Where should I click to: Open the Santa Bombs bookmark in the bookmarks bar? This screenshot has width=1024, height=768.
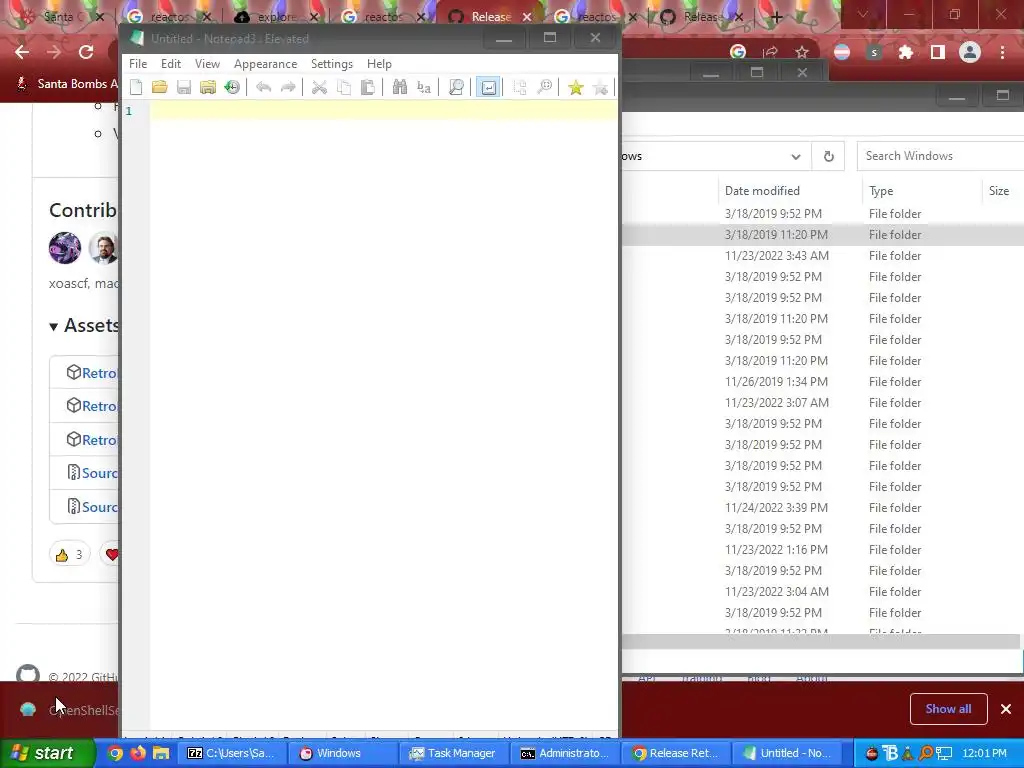(67, 84)
